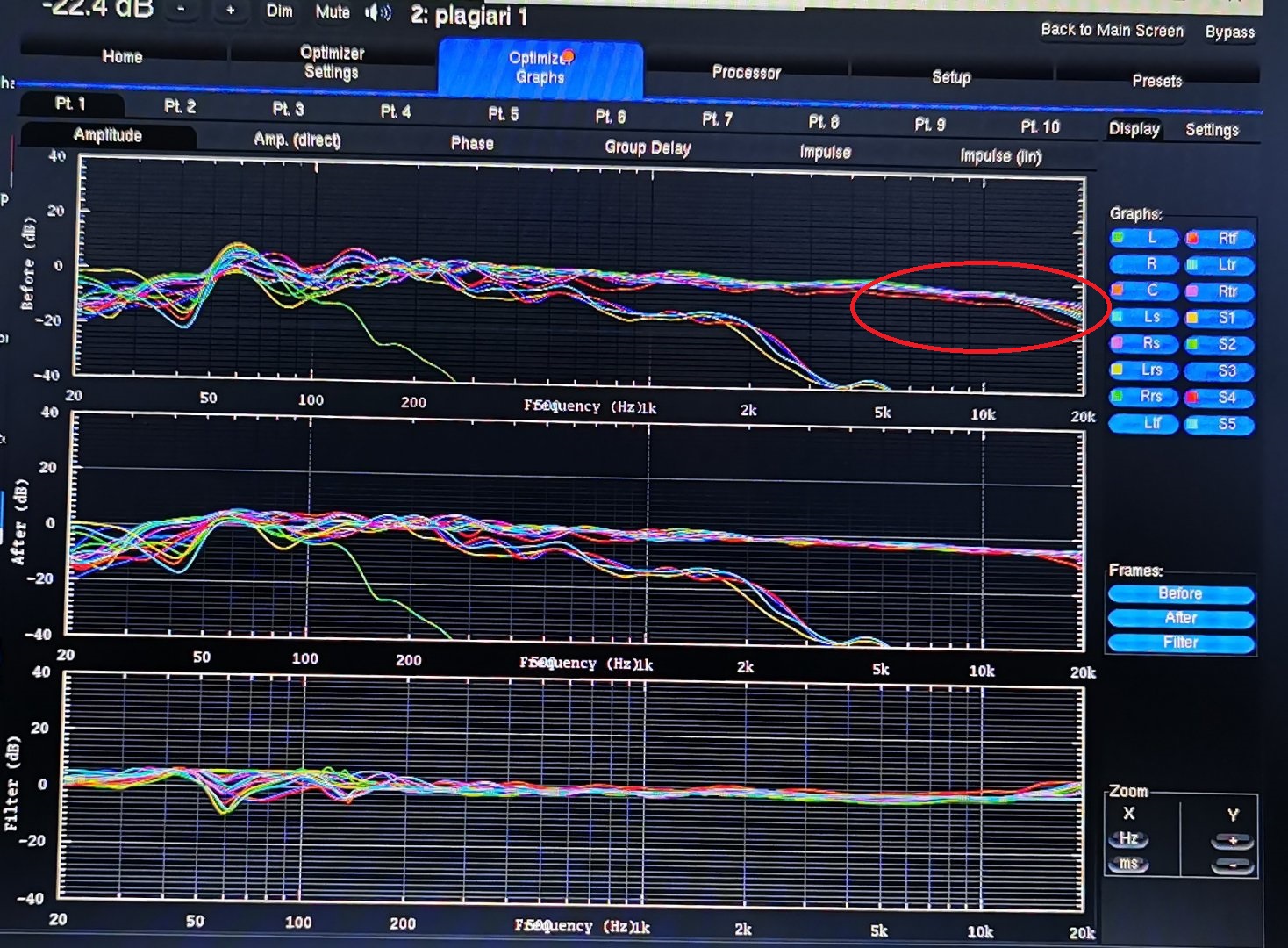Switch to the Display sub-tab

click(1134, 129)
